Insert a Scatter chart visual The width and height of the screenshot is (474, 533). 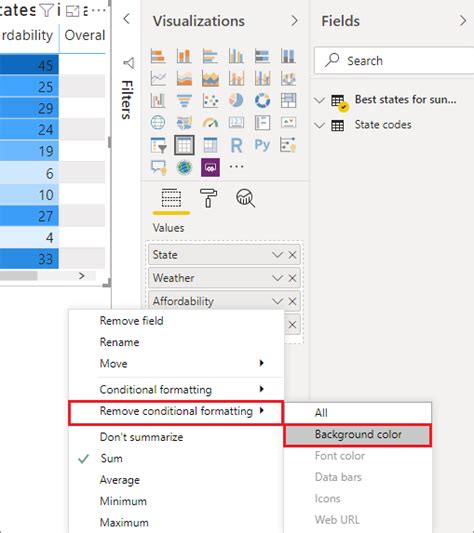point(210,101)
